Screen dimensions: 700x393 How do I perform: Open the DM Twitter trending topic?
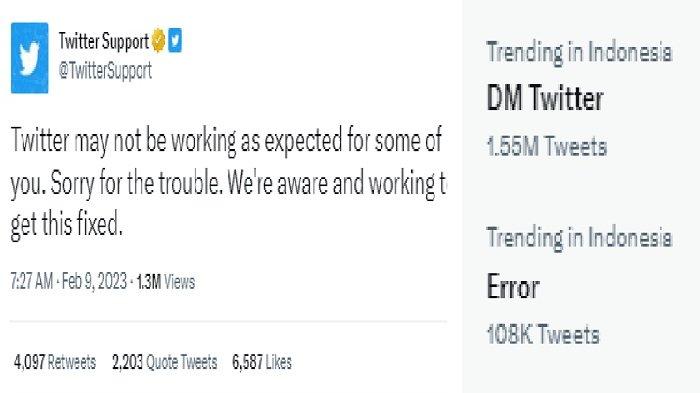tap(545, 98)
